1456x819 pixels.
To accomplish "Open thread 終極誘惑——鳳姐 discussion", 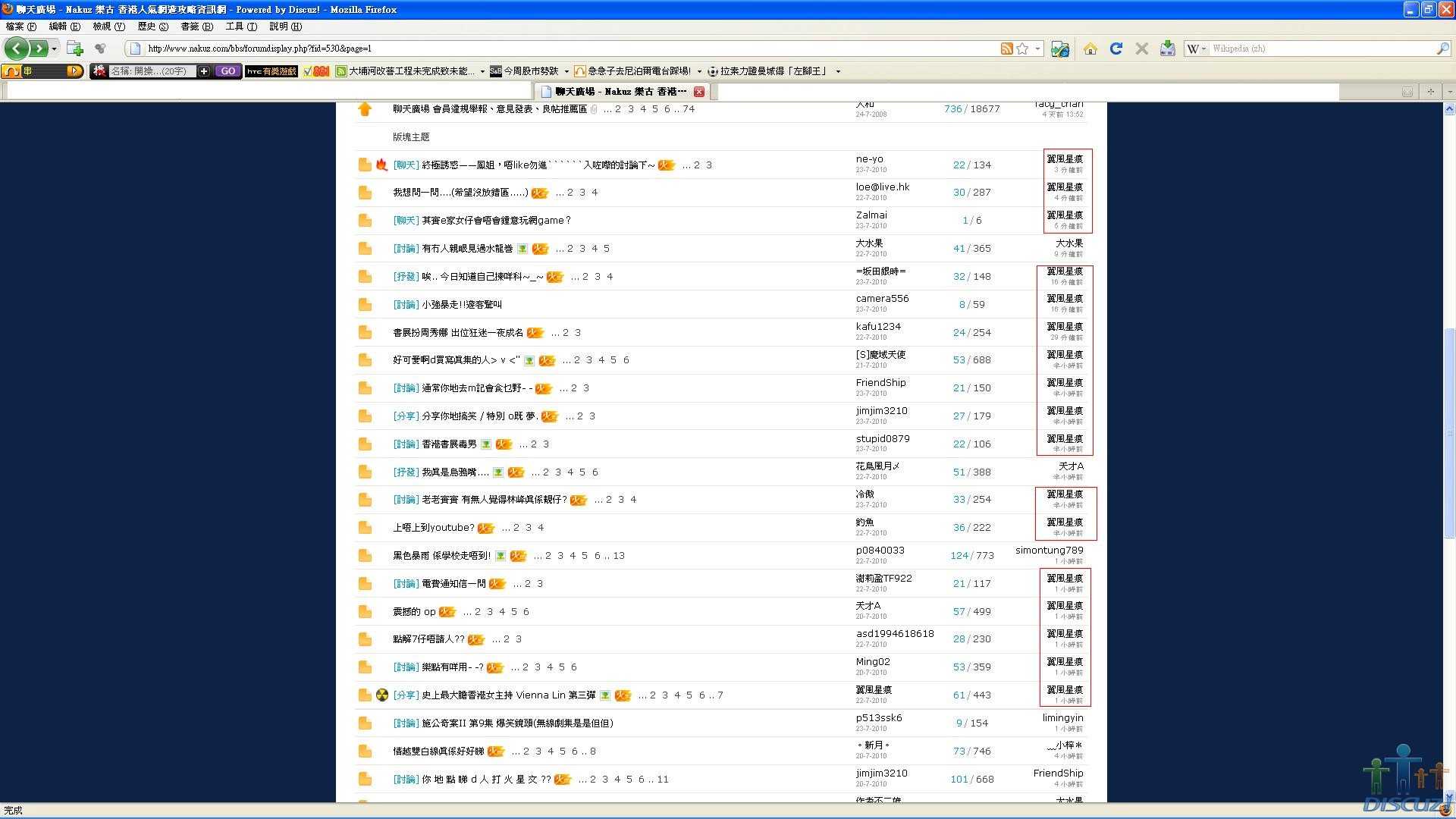I will tap(538, 165).
